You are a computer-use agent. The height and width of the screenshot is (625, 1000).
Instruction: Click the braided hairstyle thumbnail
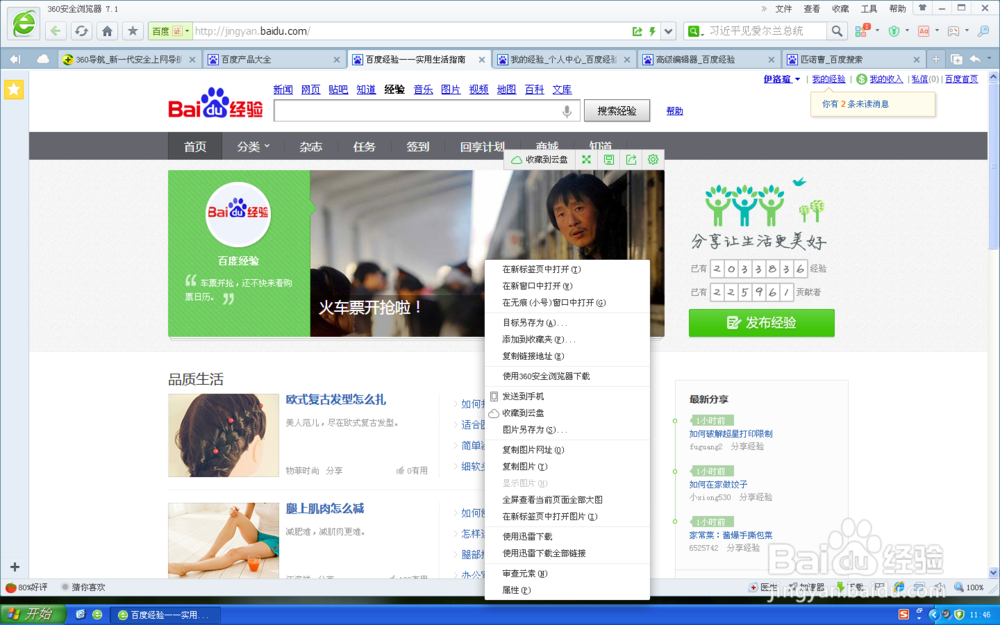coord(223,435)
